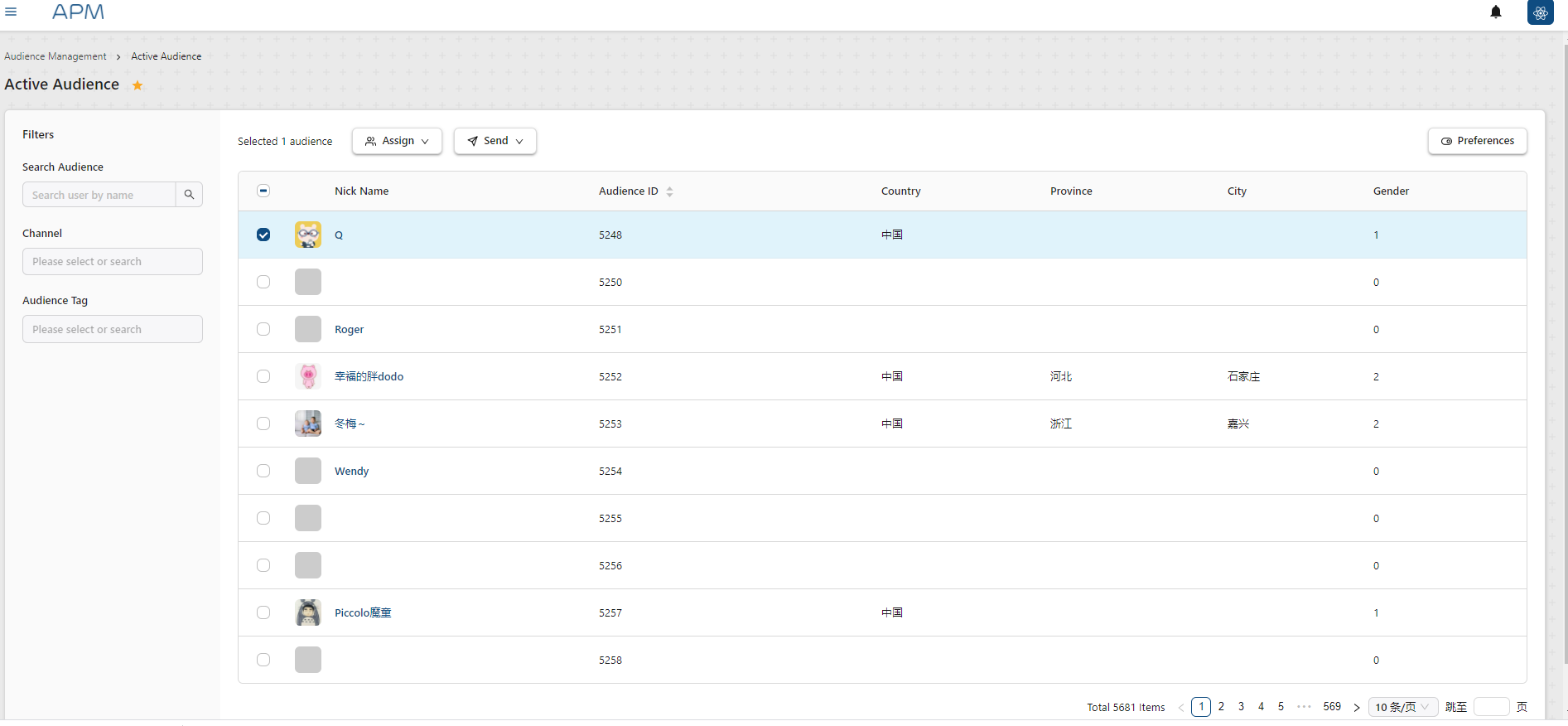
Task: Change the 10 per page size selector
Action: point(1402,707)
